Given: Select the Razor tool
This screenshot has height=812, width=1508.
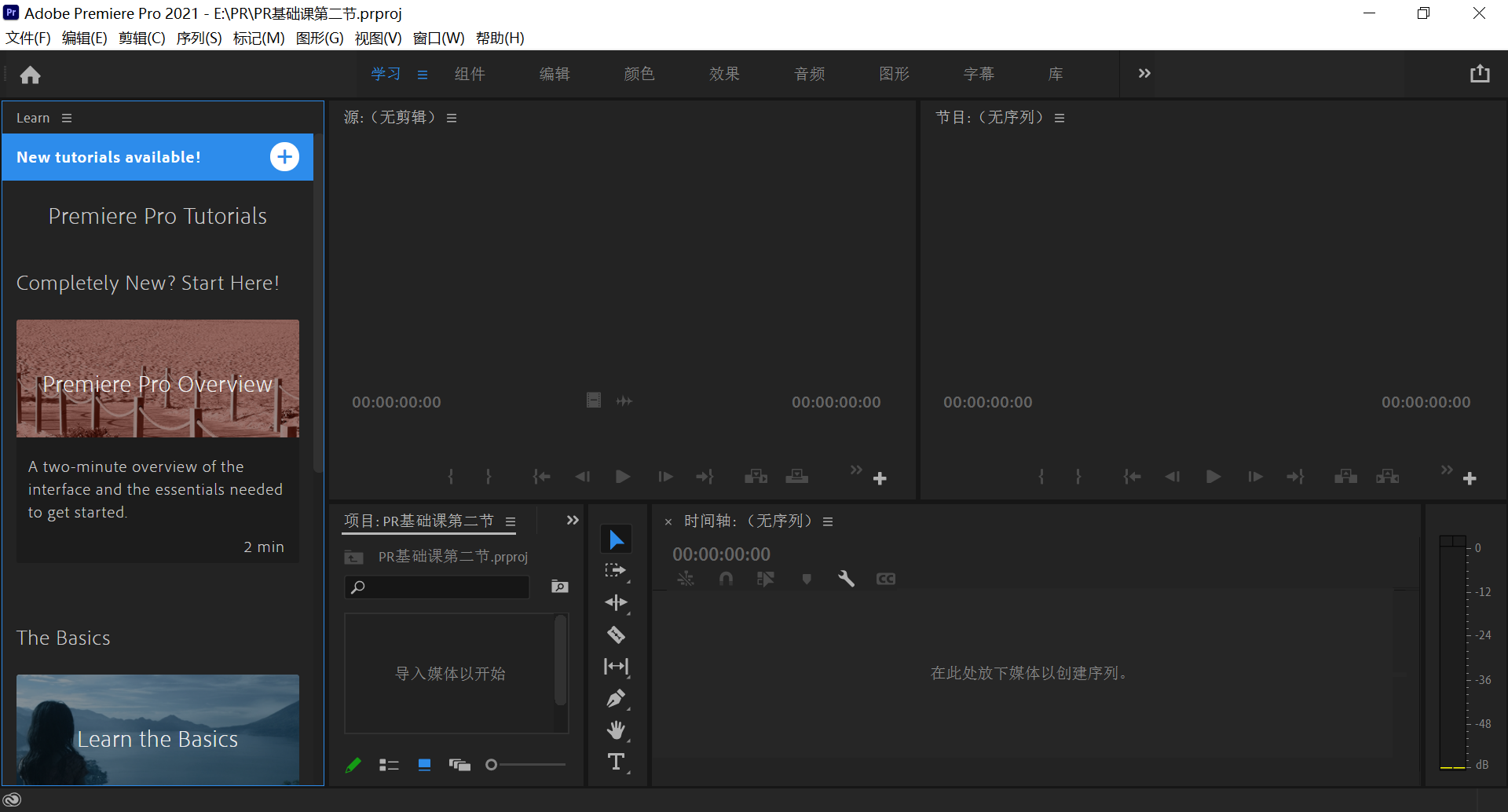Looking at the screenshot, I should click(x=617, y=635).
